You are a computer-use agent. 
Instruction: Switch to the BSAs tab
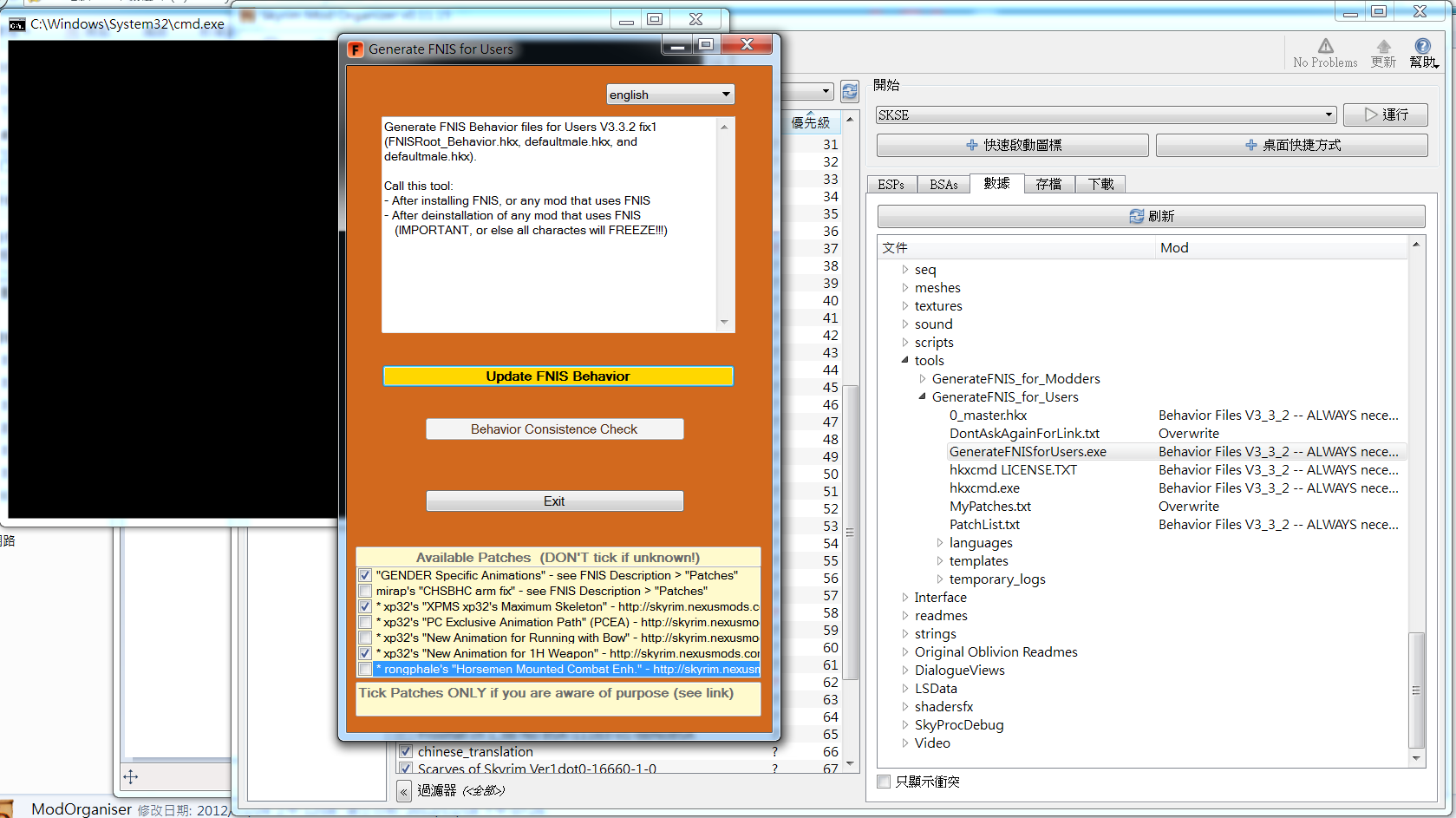(x=943, y=185)
